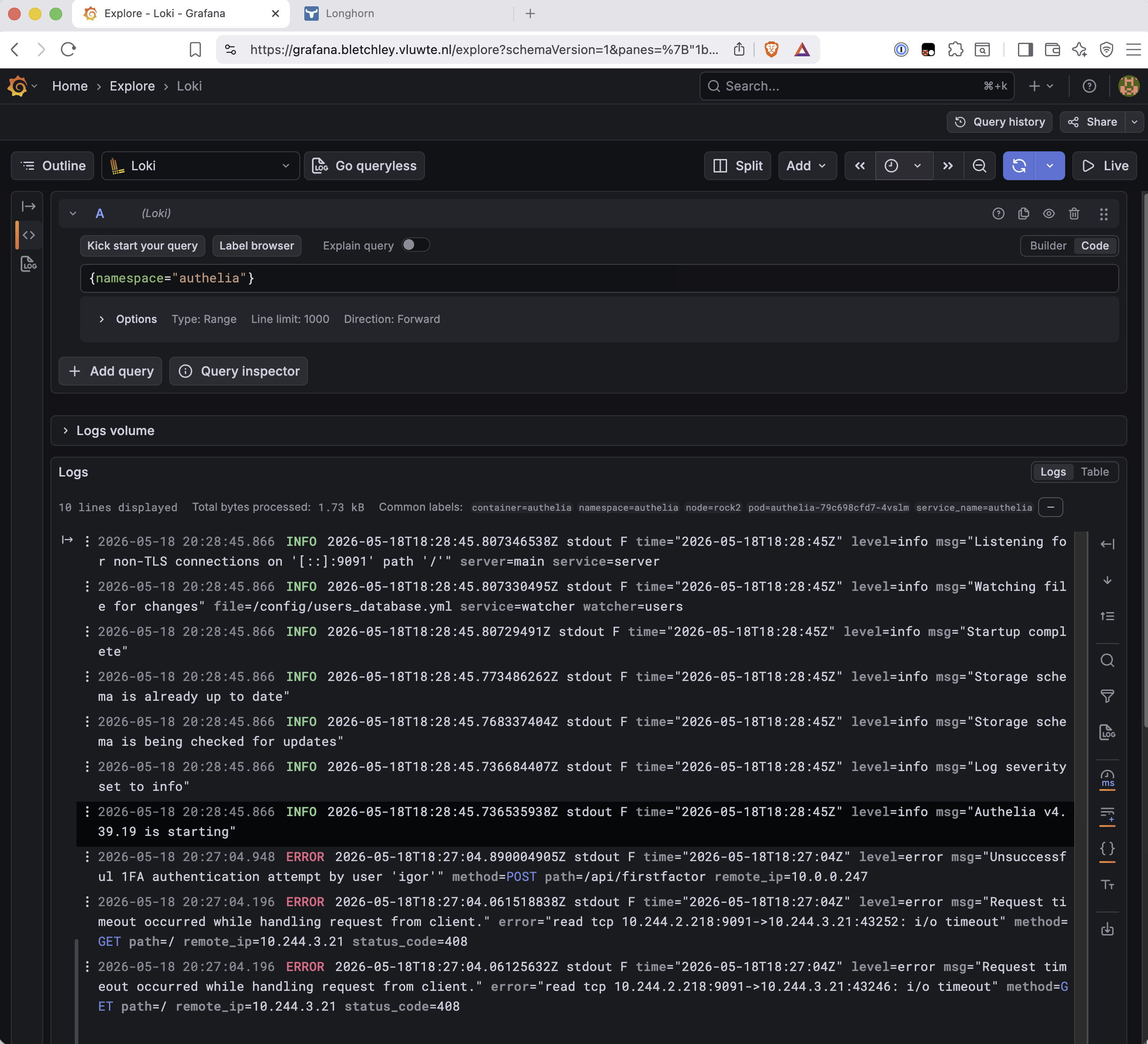This screenshot has height=1044, width=1148.
Task: Select the Logs view option
Action: (1053, 472)
